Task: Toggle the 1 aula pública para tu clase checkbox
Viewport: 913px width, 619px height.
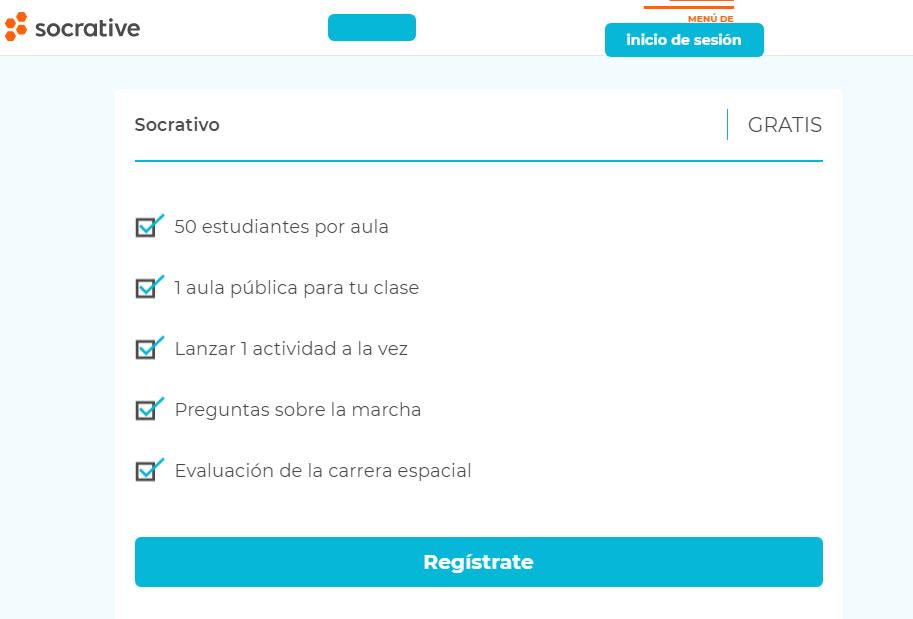Action: point(148,288)
